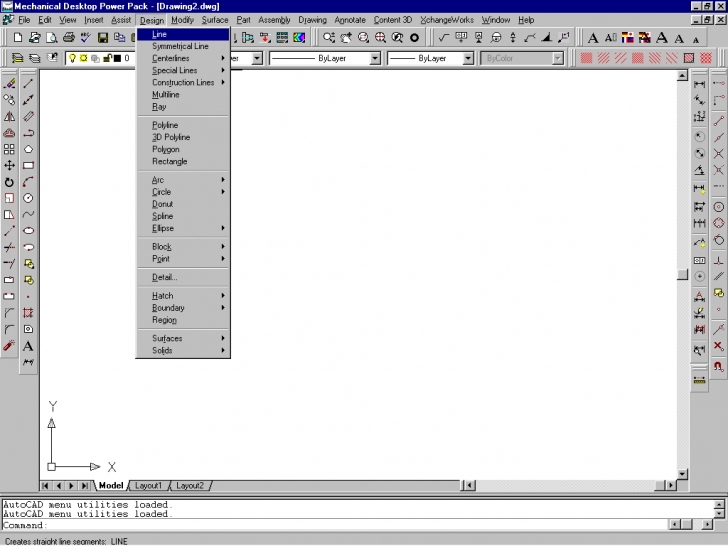This screenshot has height=546, width=728.
Task: Select the Rectangle draw tool icon
Action: click(28, 165)
